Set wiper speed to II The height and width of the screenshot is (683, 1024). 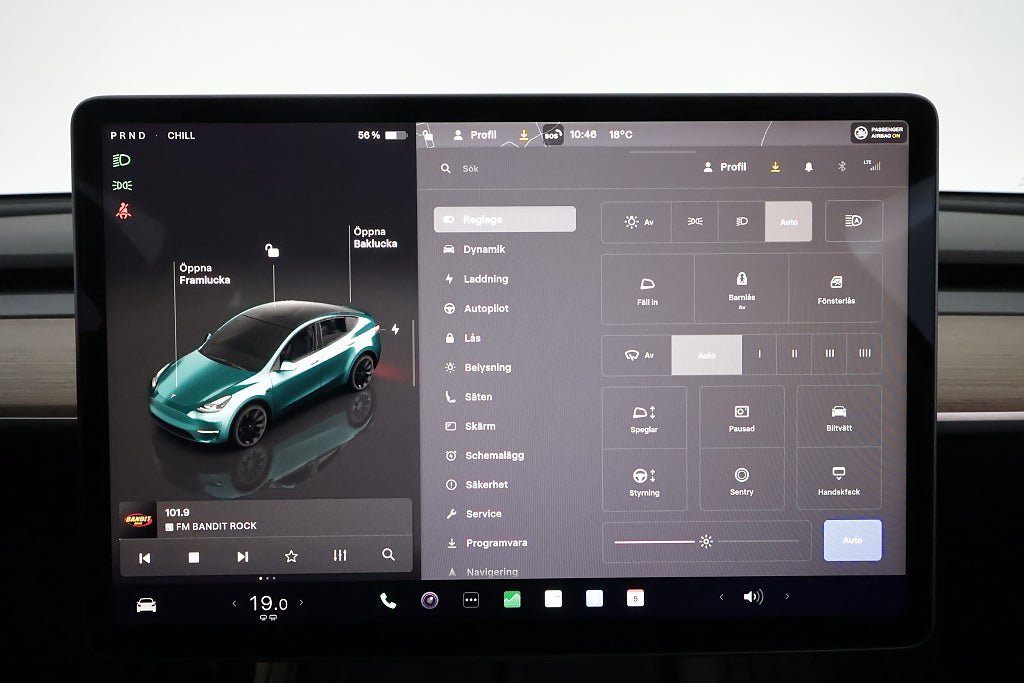click(x=794, y=354)
